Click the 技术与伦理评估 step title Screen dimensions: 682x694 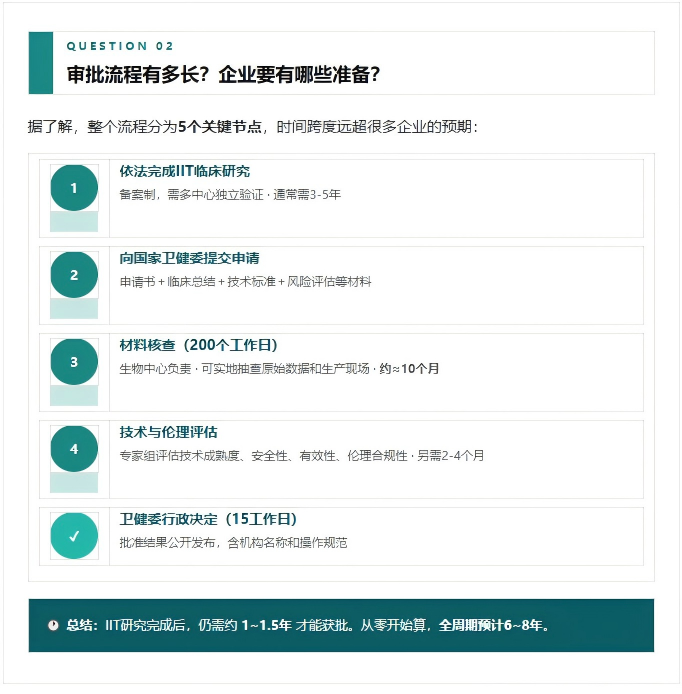[168, 432]
